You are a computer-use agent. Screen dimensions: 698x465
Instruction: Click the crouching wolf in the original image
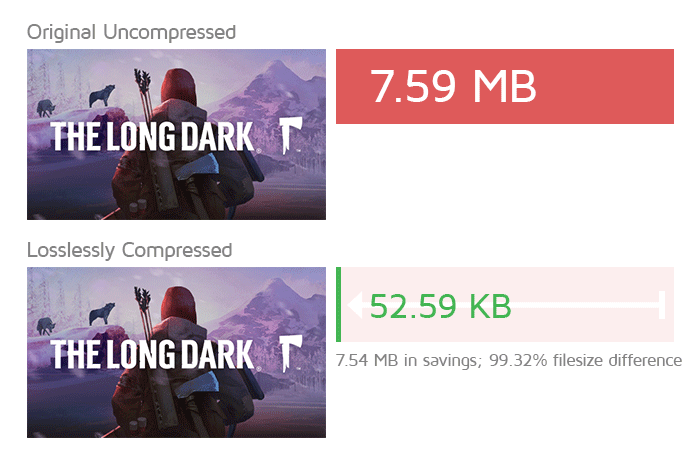point(46,108)
